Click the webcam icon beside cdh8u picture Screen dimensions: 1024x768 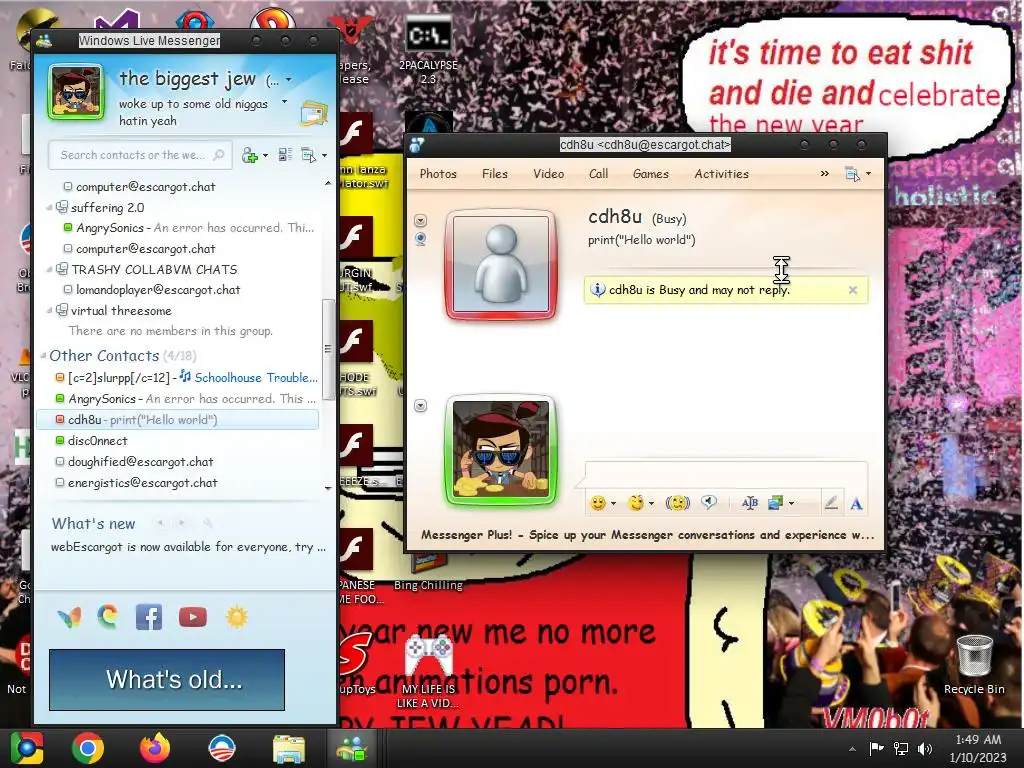pyautogui.click(x=421, y=239)
